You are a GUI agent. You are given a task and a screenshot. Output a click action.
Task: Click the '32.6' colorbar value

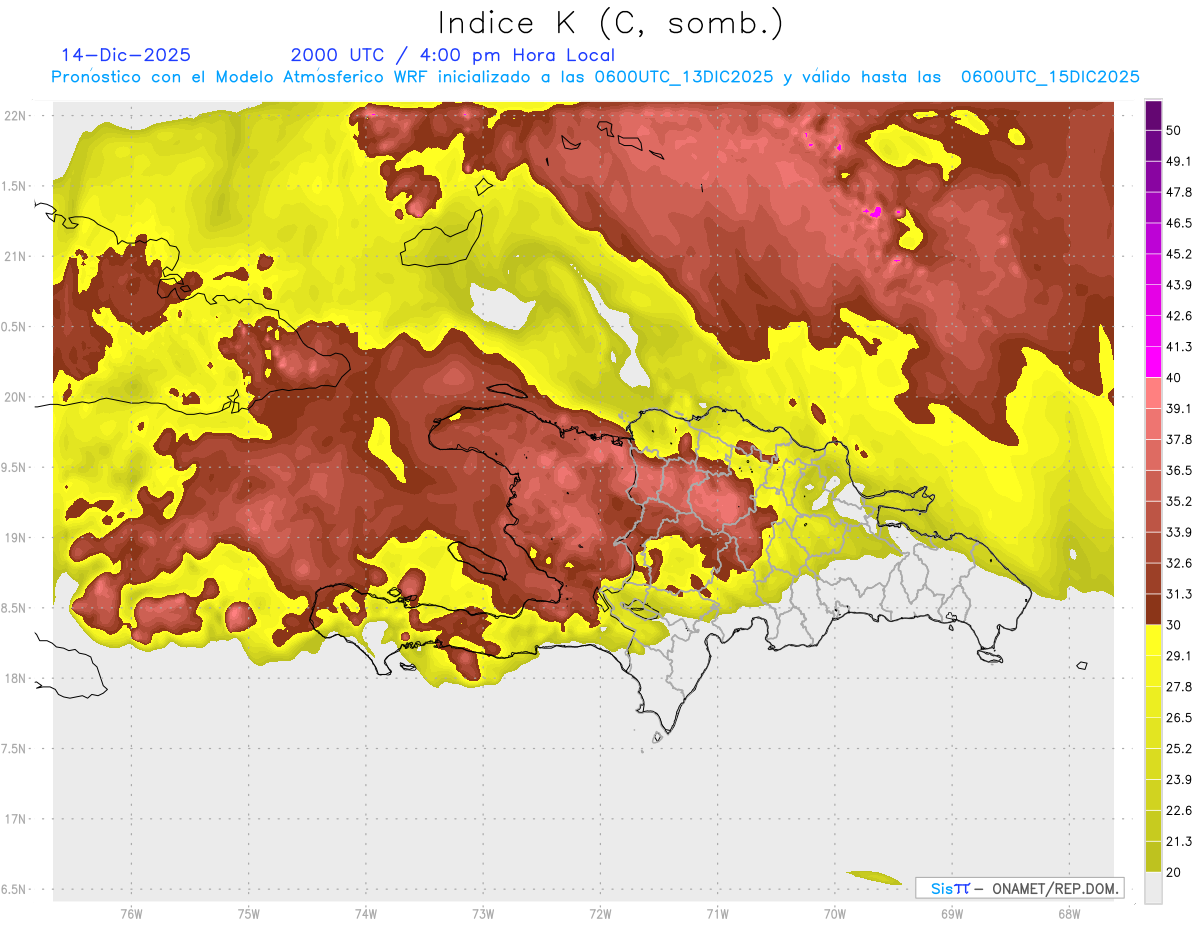[x=1178, y=563]
